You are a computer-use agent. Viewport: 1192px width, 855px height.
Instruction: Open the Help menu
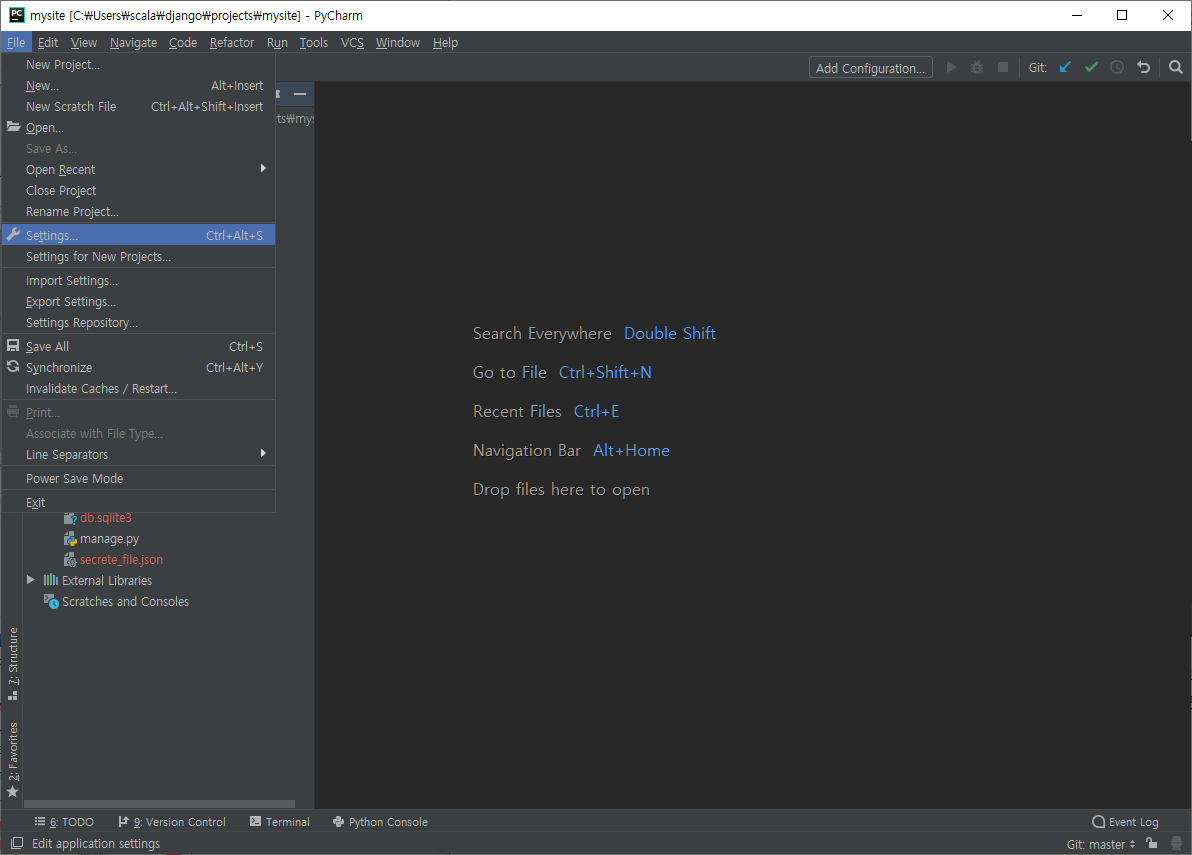pyautogui.click(x=445, y=43)
